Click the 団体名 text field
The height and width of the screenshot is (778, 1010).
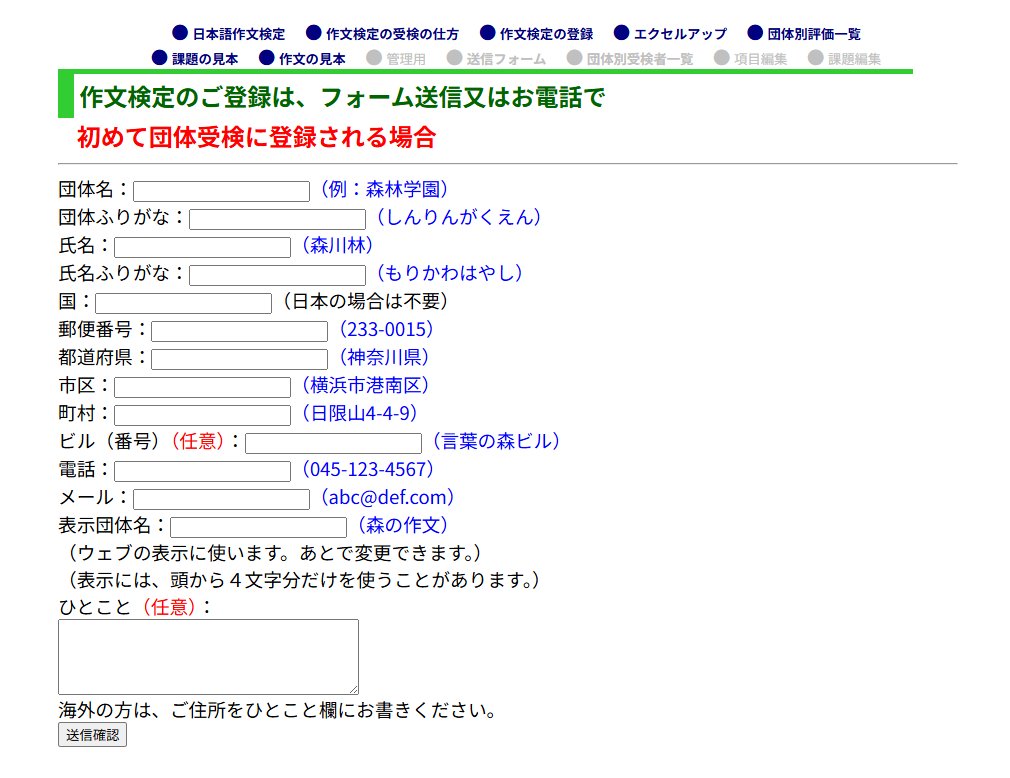[x=221, y=191]
